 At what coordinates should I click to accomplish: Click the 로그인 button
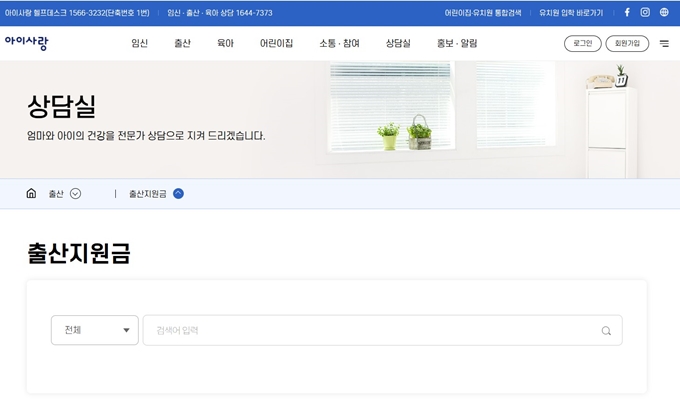(x=582, y=43)
